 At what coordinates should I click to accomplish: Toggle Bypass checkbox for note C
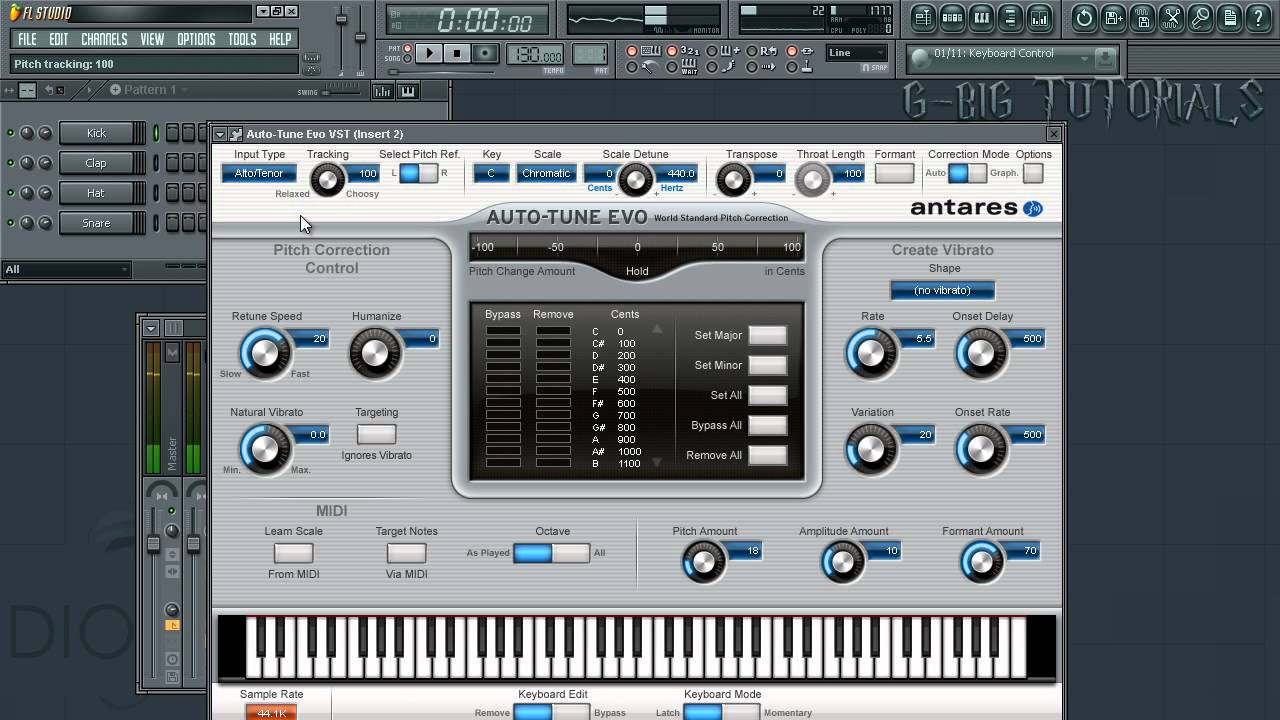[503, 331]
